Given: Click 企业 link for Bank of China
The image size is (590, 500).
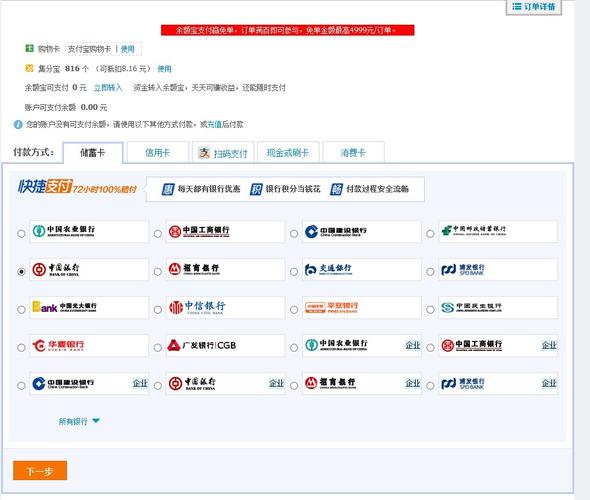Looking at the screenshot, I should pos(276,383).
